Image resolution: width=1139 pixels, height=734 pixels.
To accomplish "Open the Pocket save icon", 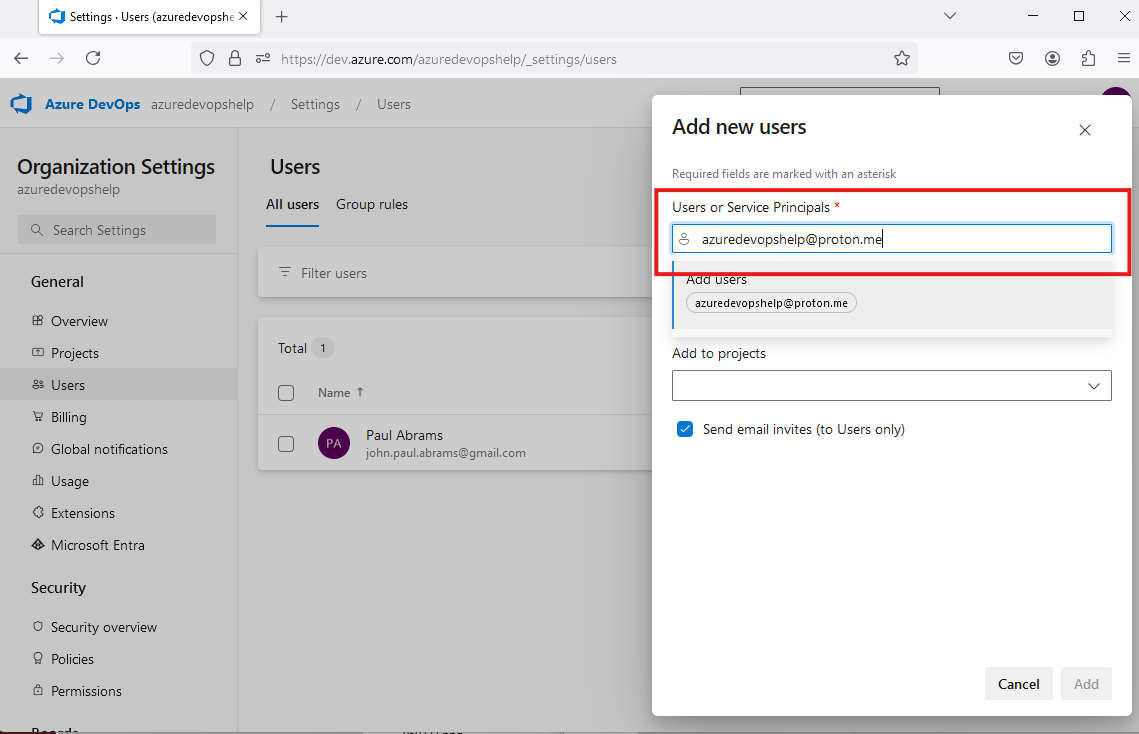I will 1016,58.
